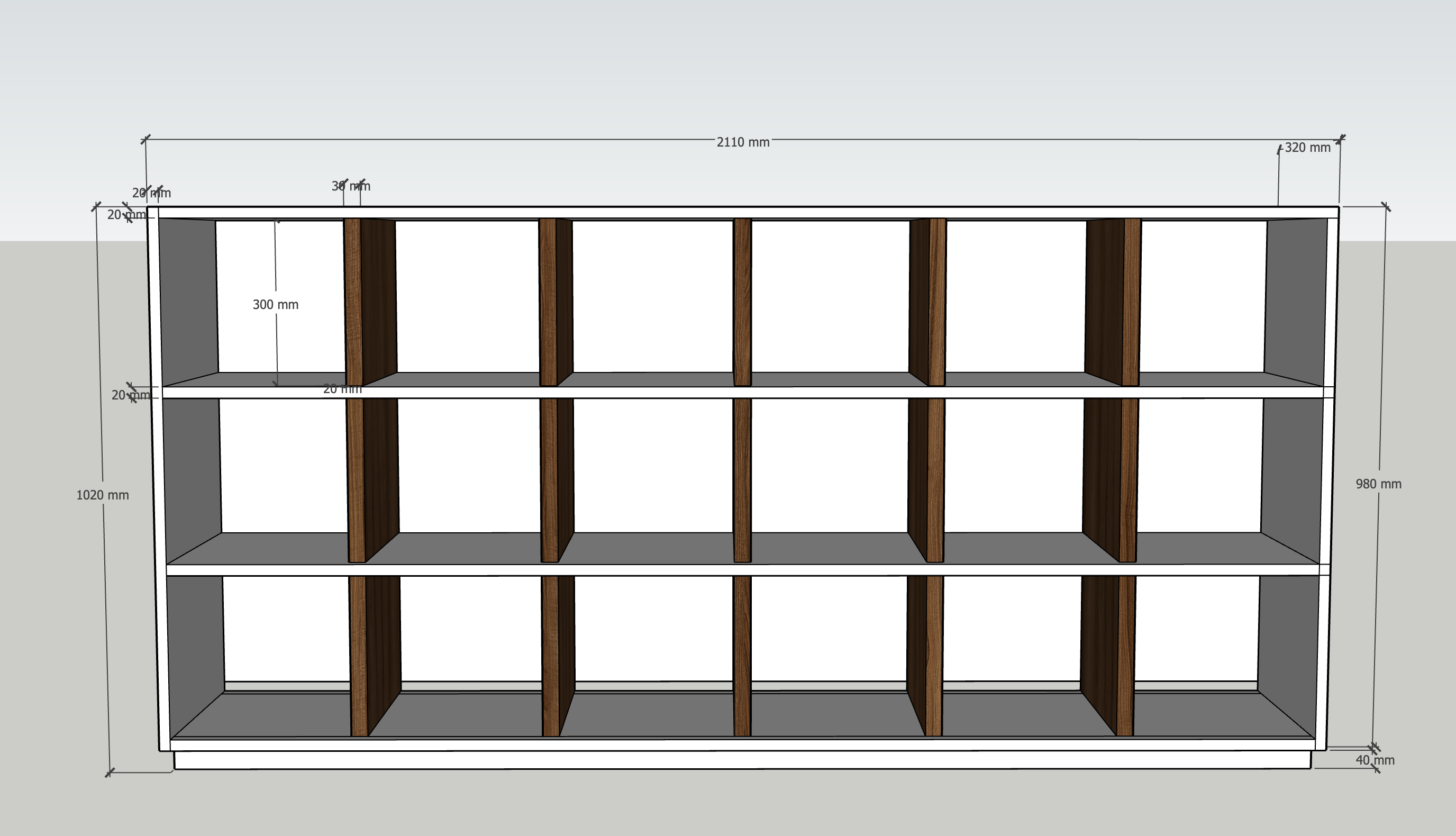The width and height of the screenshot is (1456, 836).
Task: Click the 980 mm height dimension label
Action: [1378, 484]
